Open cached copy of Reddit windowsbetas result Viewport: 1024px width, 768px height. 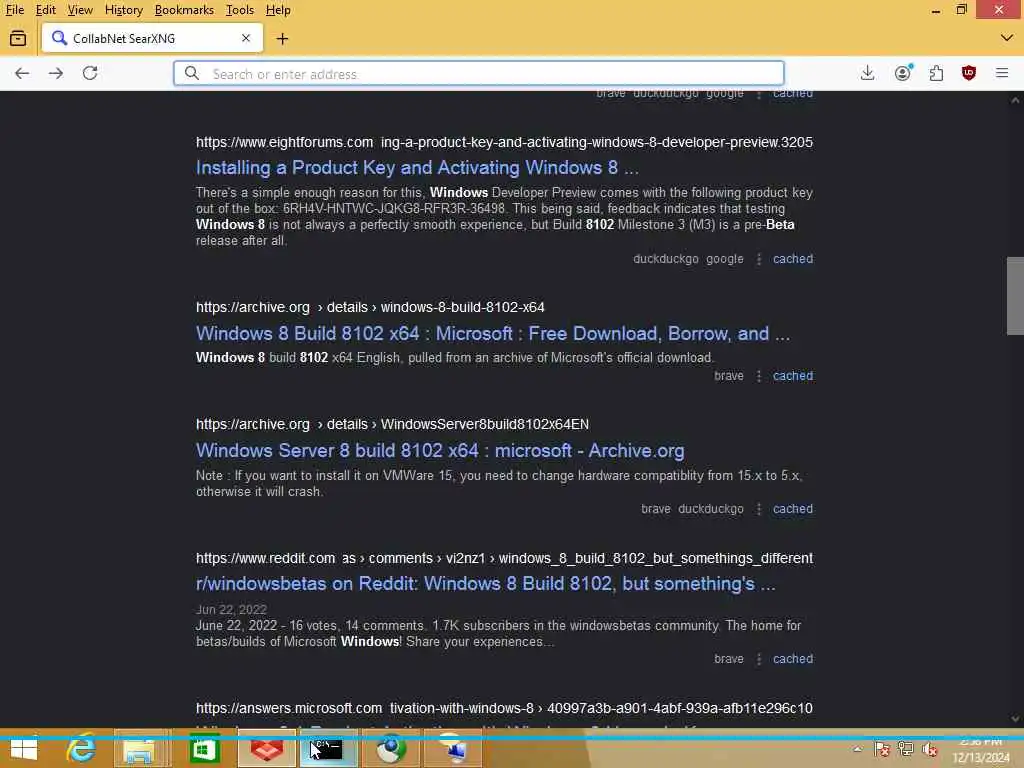[x=793, y=659]
